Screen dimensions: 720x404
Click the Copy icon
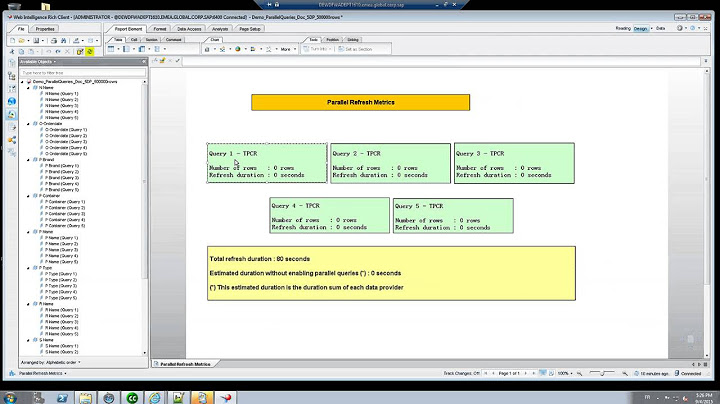click(x=21, y=52)
